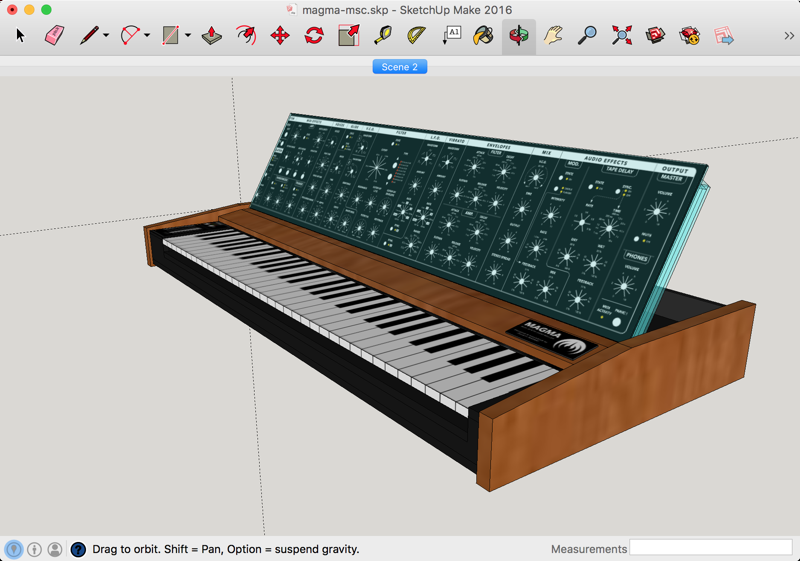Image resolution: width=800 pixels, height=561 pixels.
Task: Select the Protractor tool
Action: click(417, 36)
